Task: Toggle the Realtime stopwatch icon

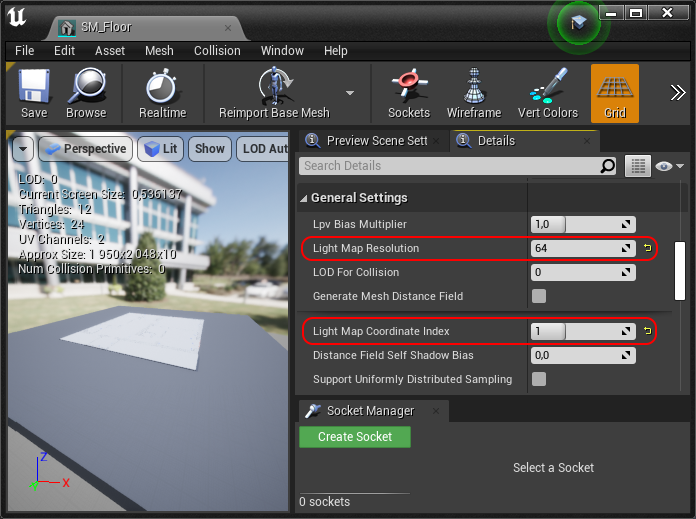Action: click(x=162, y=88)
